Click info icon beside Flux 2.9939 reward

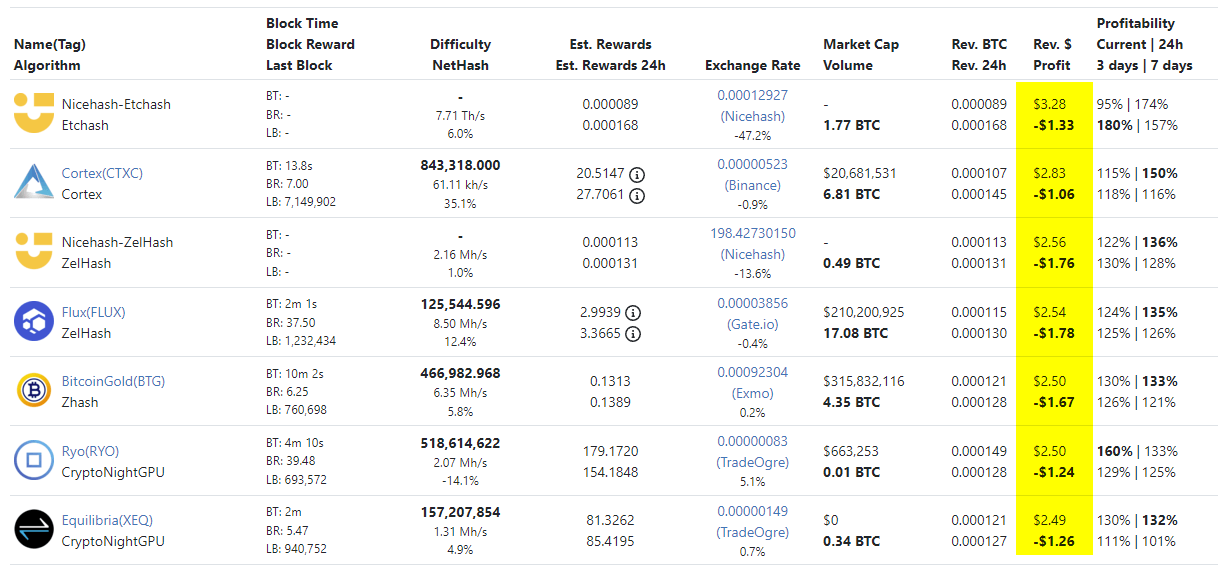[x=633, y=312]
